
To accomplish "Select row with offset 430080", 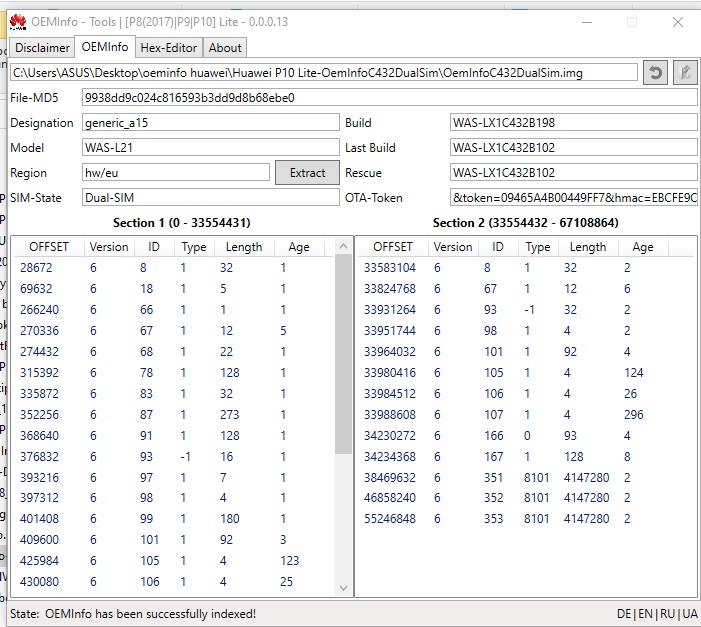I will coord(173,581).
